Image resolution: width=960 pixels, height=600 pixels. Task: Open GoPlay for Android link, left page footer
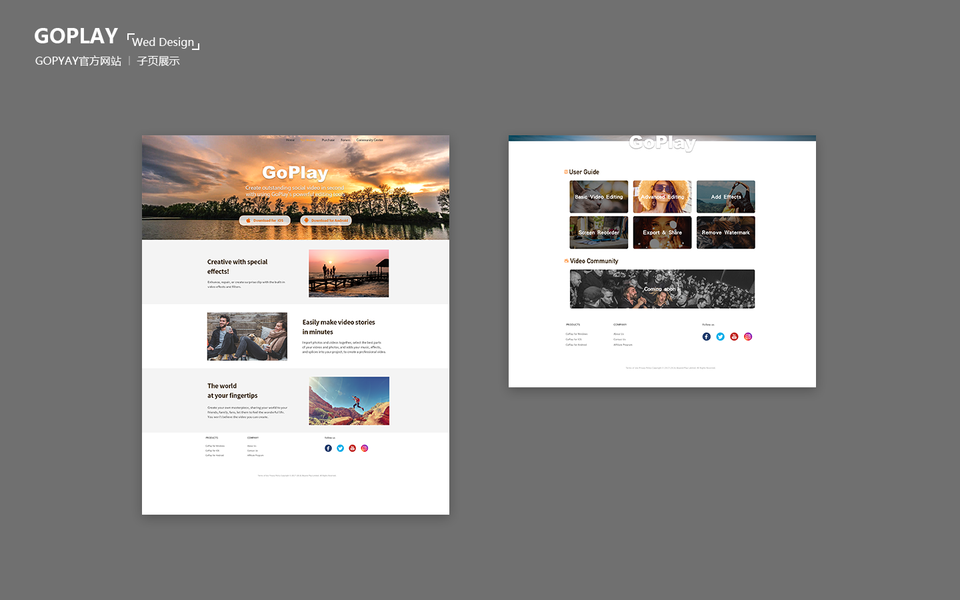214,456
